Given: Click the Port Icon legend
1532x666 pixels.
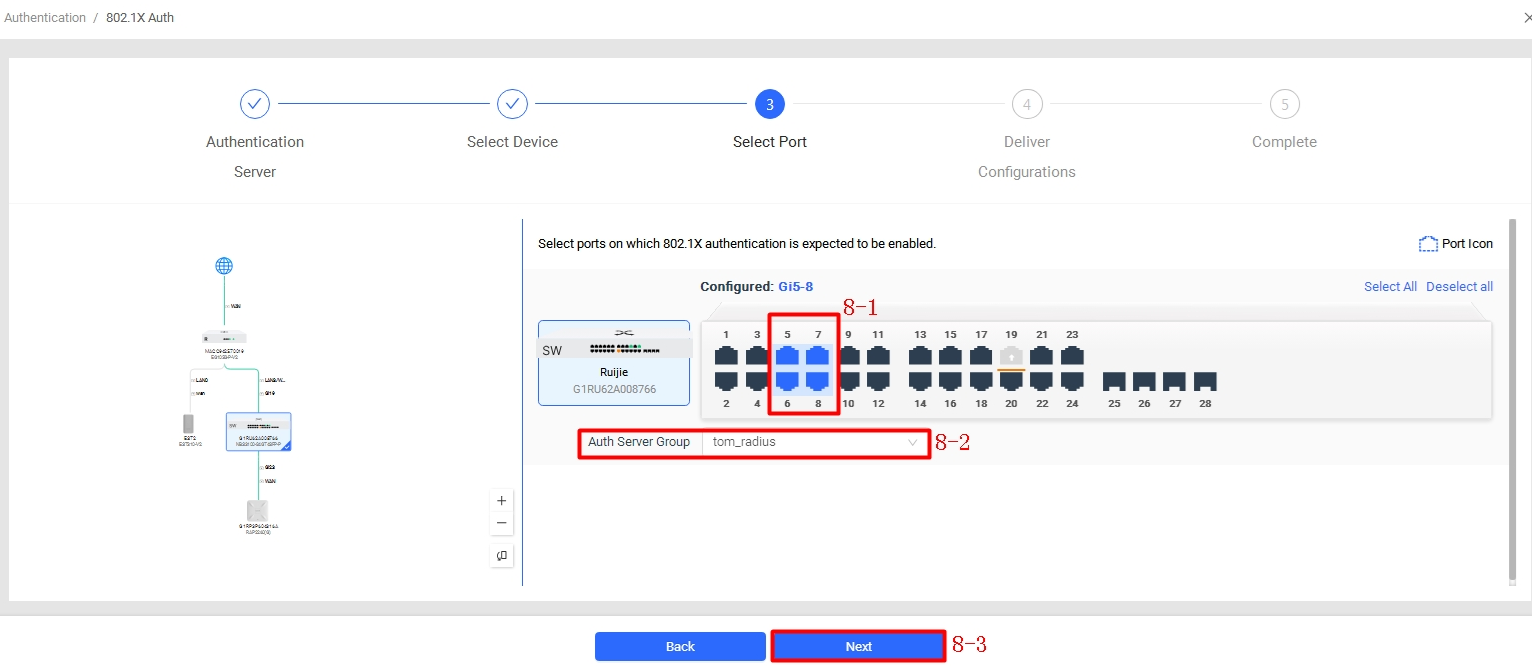Looking at the screenshot, I should point(1456,244).
